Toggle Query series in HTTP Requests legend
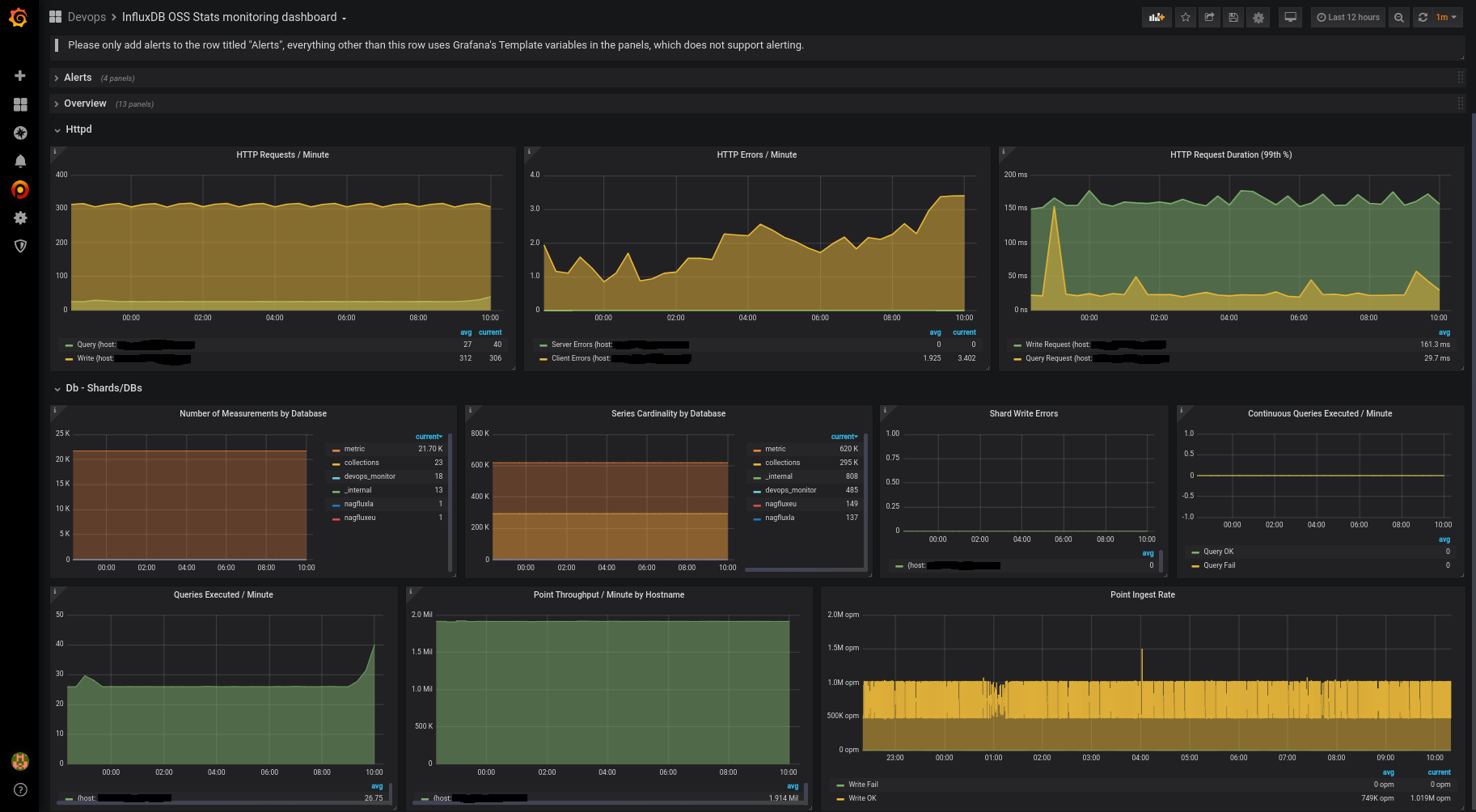Viewport: 1476px width, 812px height. click(x=96, y=345)
